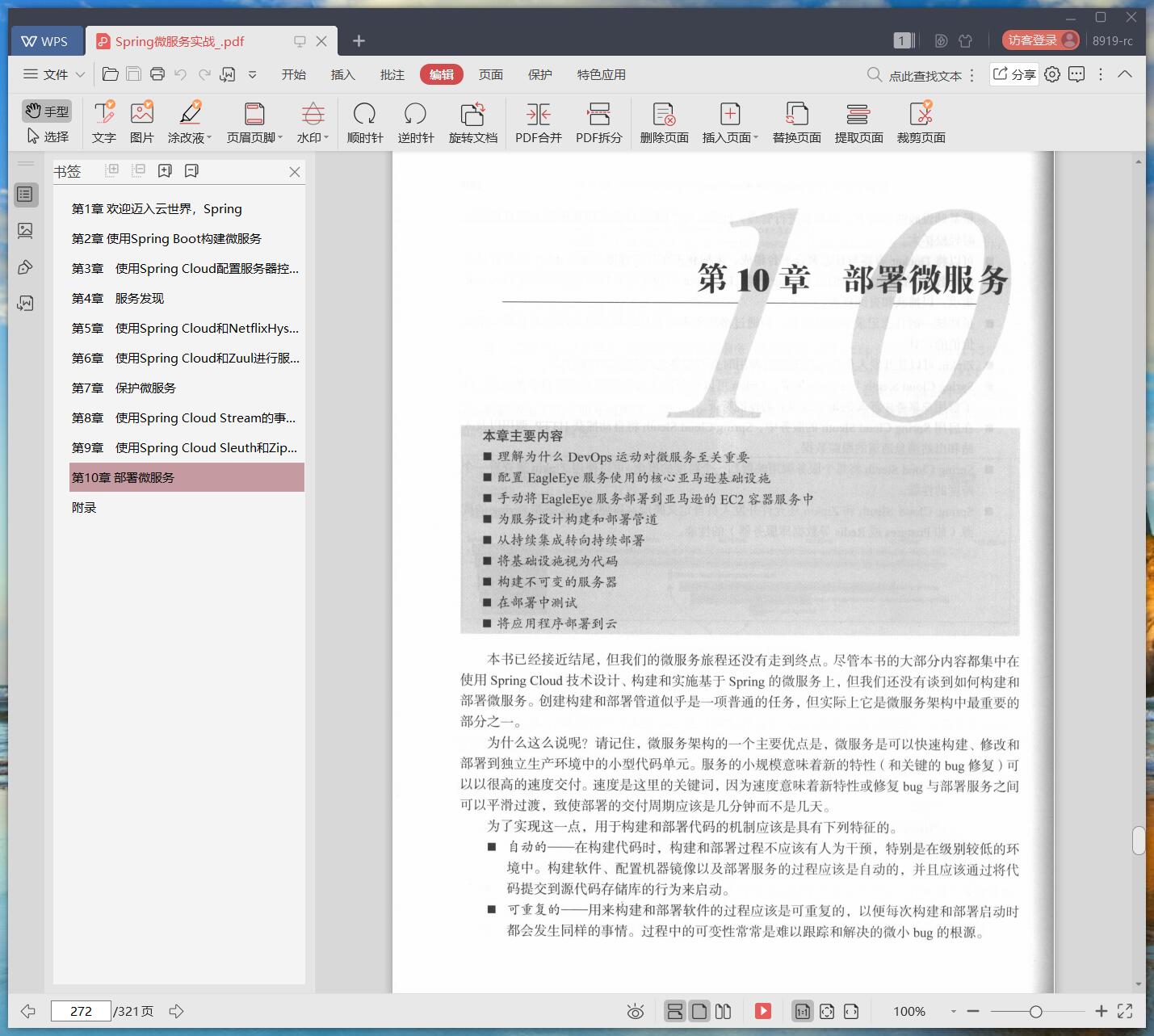Click the 水印 watermark icon
1154x1036 pixels.
(x=313, y=114)
